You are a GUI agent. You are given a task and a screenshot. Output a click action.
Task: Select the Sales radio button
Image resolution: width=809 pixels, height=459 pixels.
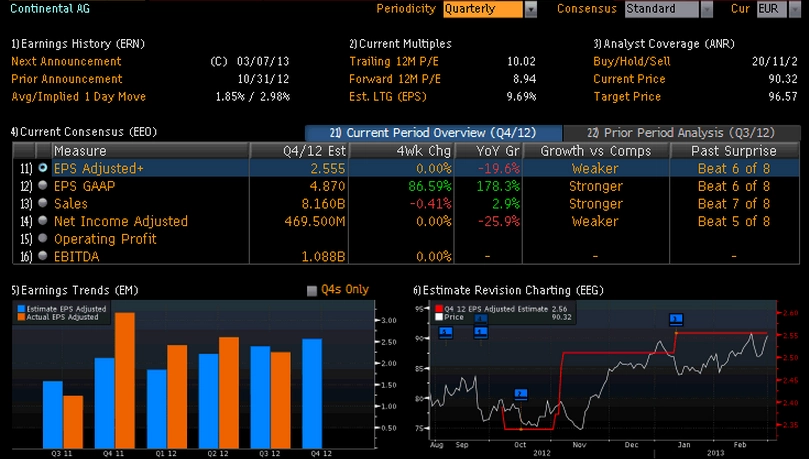pos(43,203)
